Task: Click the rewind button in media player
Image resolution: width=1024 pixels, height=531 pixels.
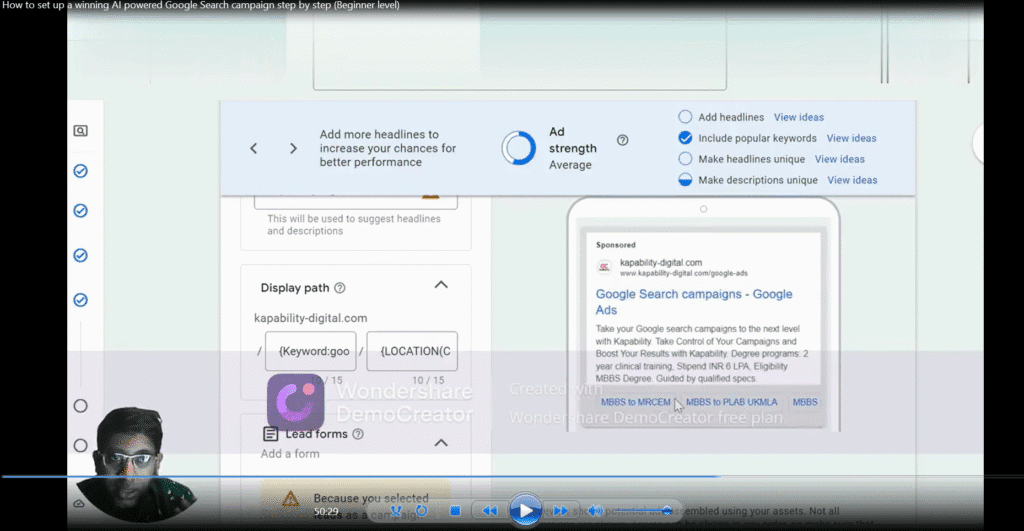Action: pyautogui.click(x=489, y=511)
